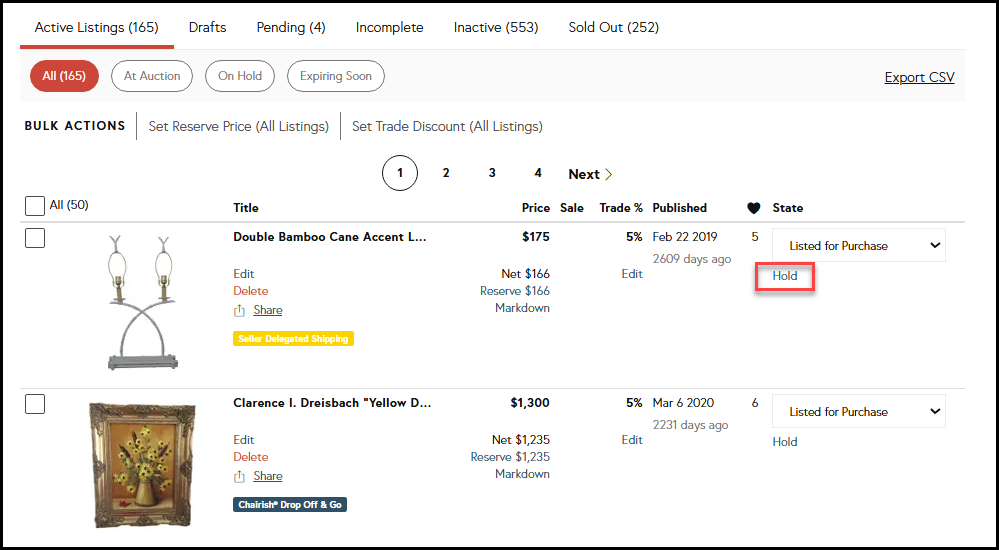Click the Feb 22 2019 published date
The height and width of the screenshot is (550, 999).
tap(685, 237)
